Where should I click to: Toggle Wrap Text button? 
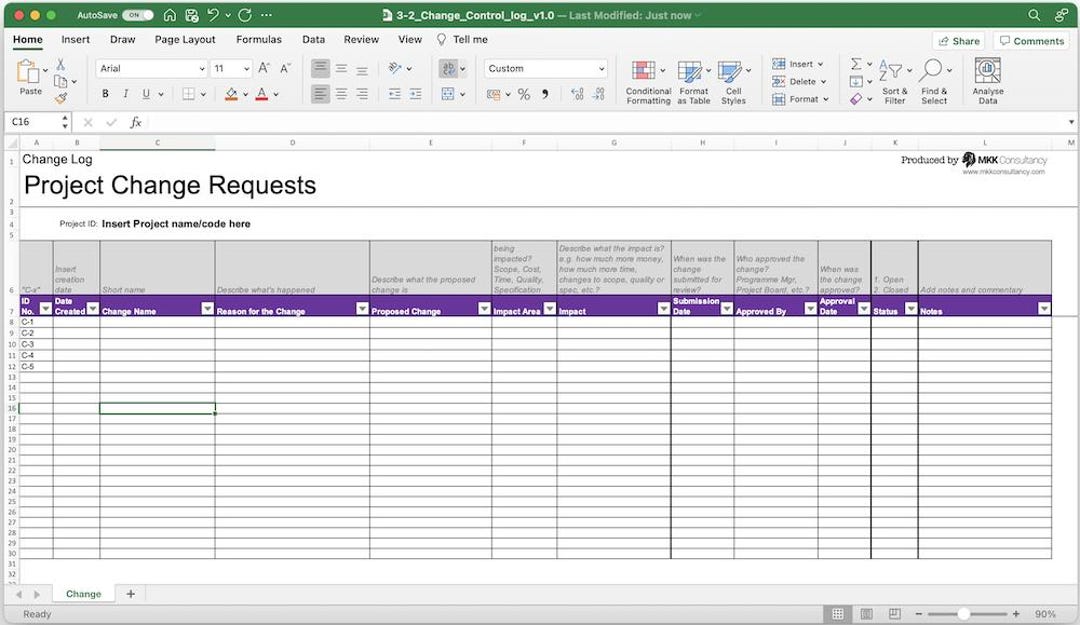(448, 68)
